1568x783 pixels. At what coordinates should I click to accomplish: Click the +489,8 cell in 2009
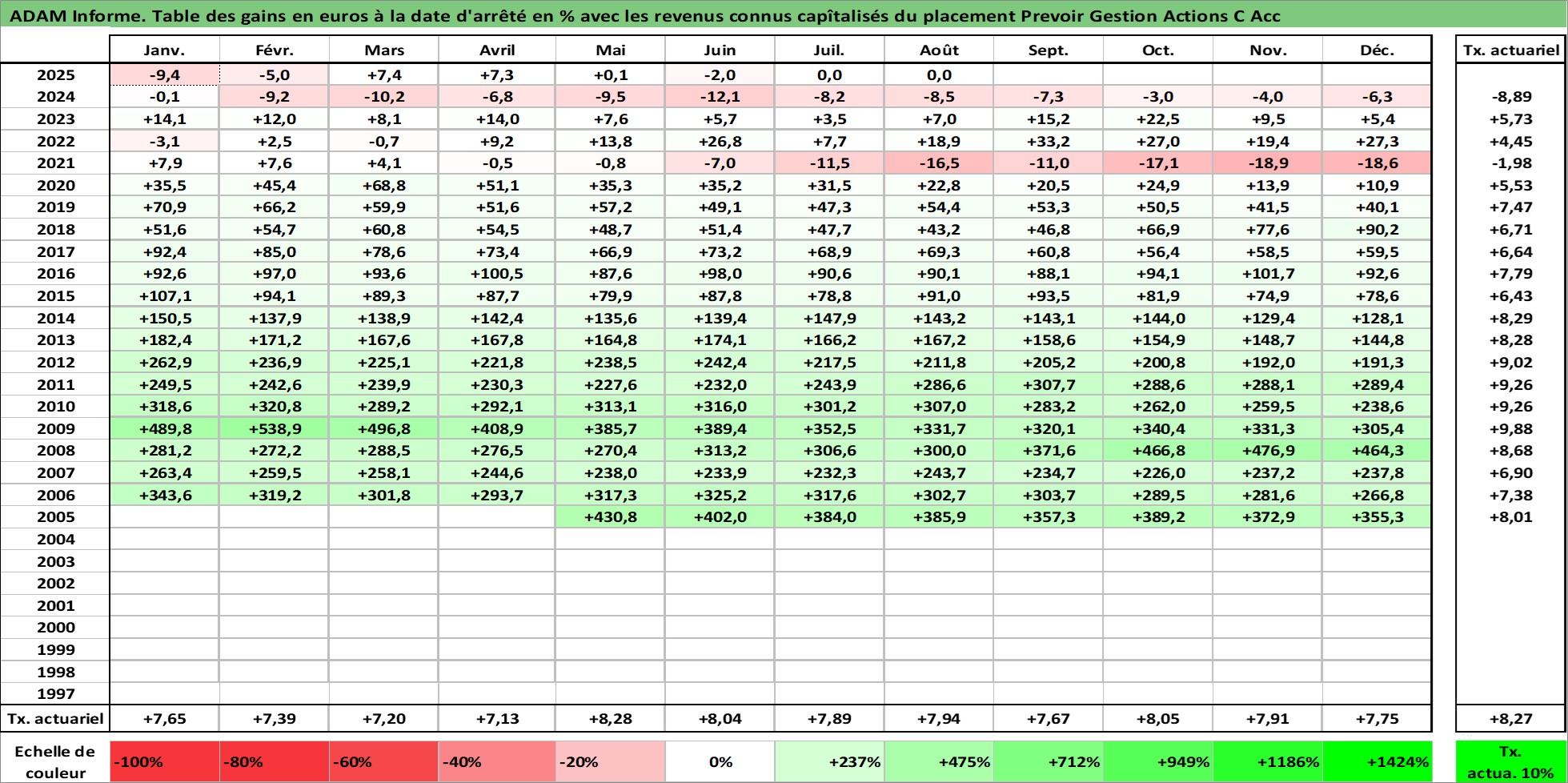[x=164, y=429]
